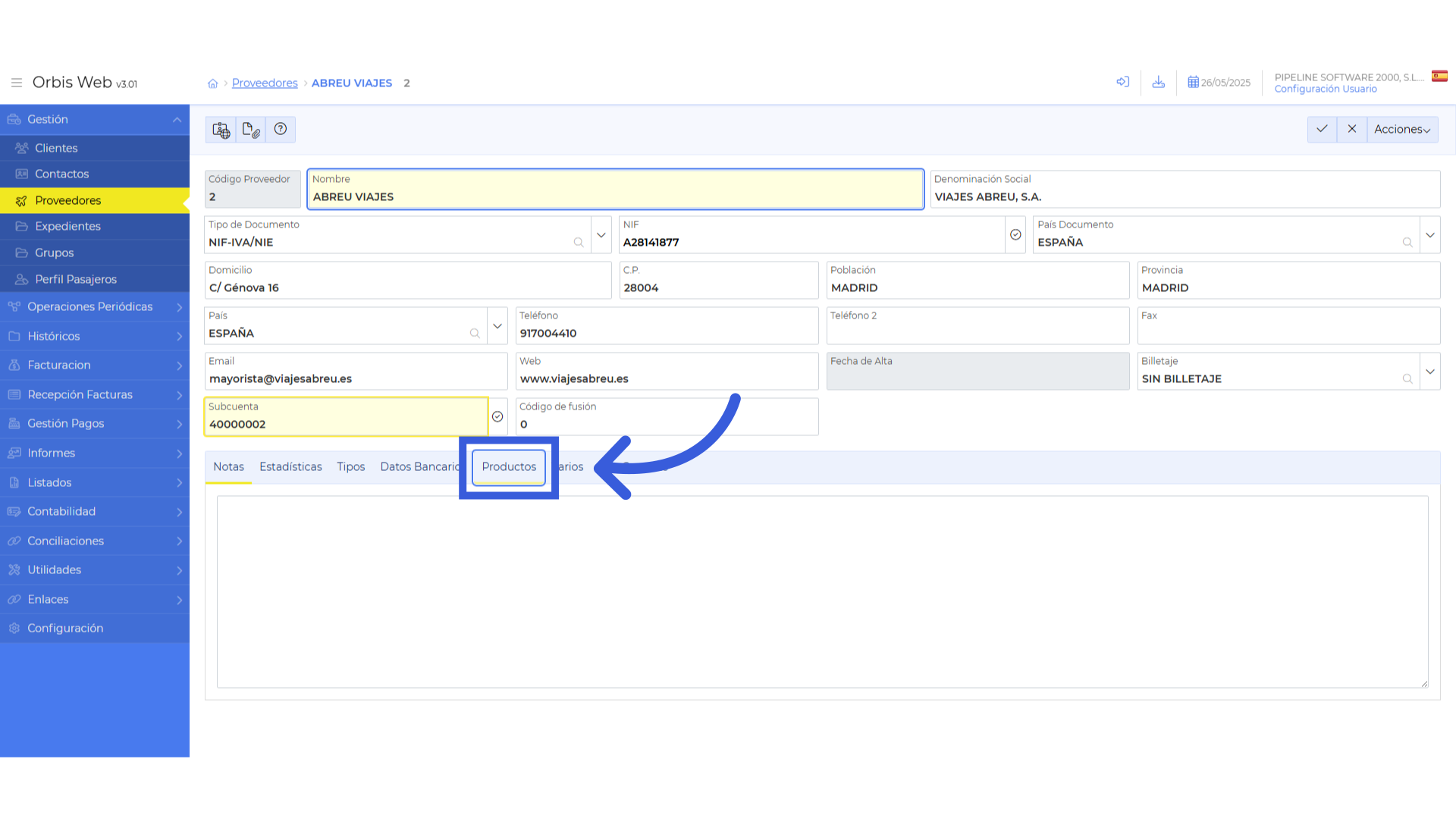This screenshot has height=819, width=1456.
Task: Go to home via breadcrumb icon
Action: point(213,83)
